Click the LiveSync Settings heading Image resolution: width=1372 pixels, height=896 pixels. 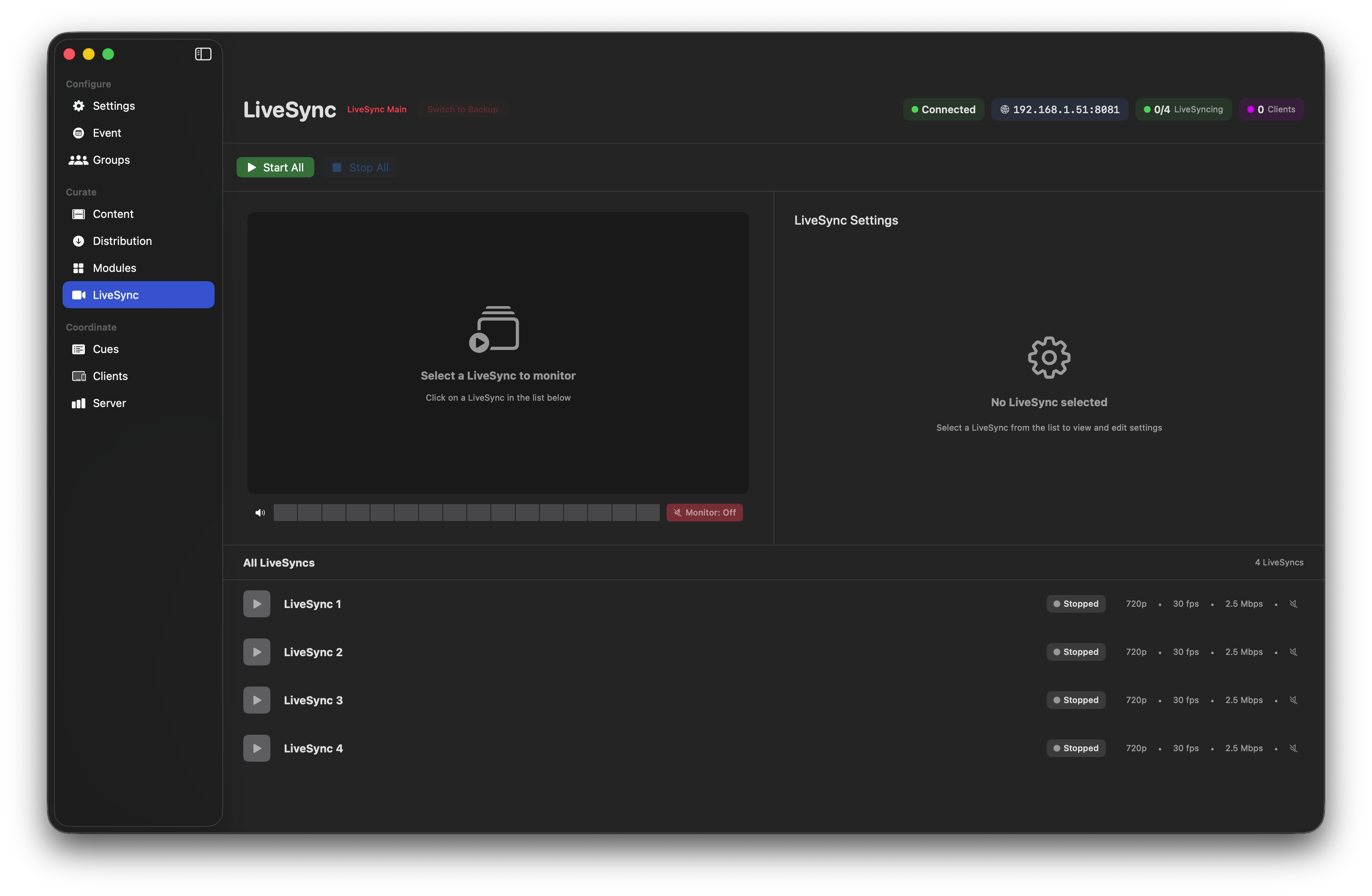846,220
